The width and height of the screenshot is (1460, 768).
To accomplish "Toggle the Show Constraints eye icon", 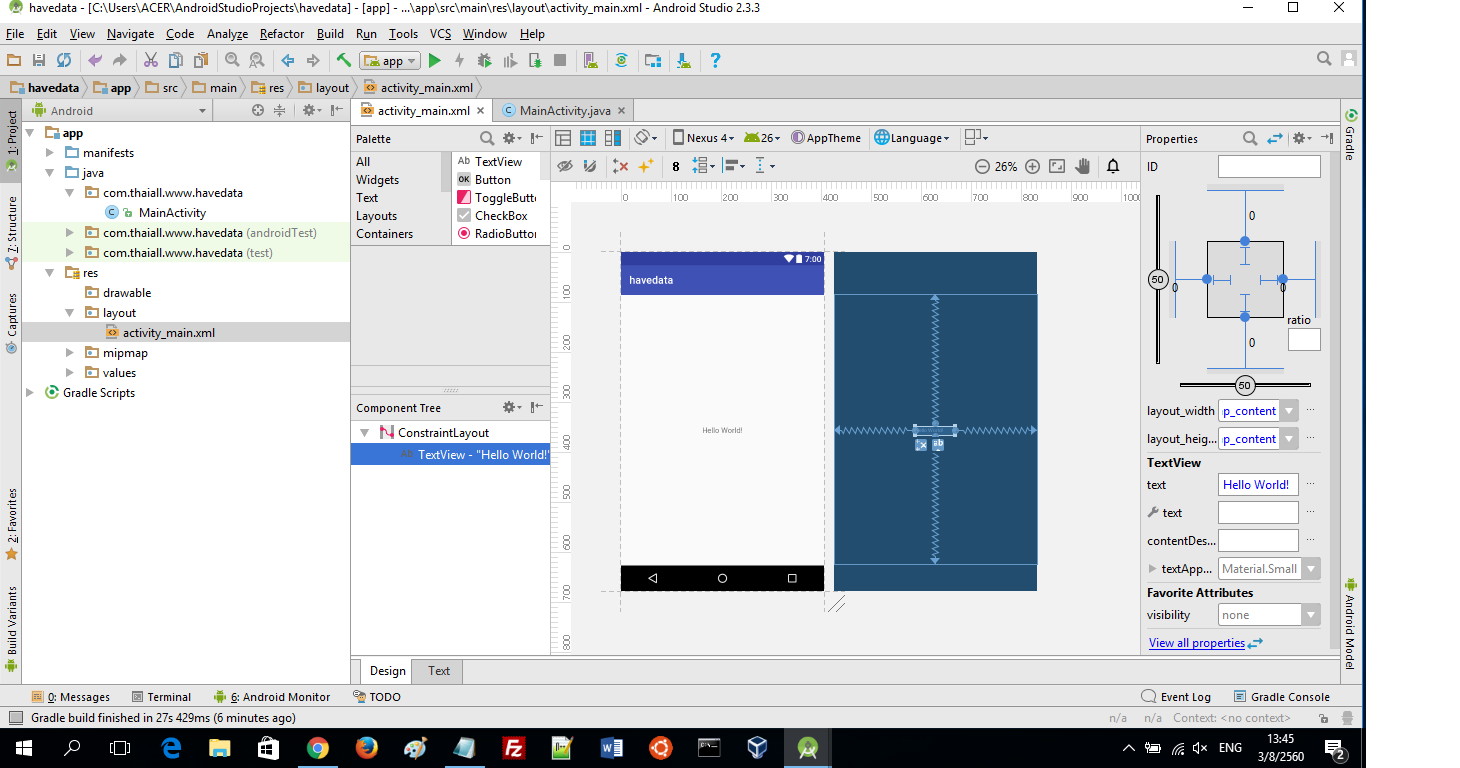I will click(x=565, y=166).
